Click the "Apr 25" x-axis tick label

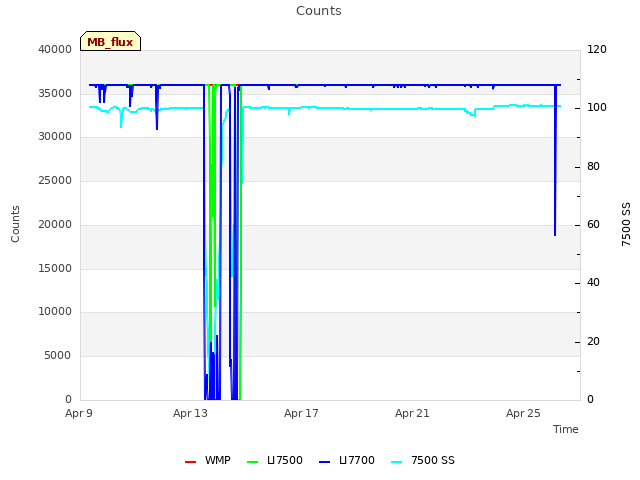pos(523,413)
